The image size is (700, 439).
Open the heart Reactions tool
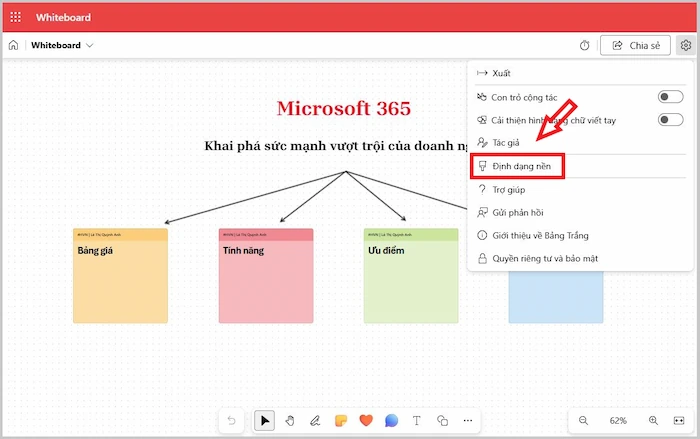[x=366, y=420]
